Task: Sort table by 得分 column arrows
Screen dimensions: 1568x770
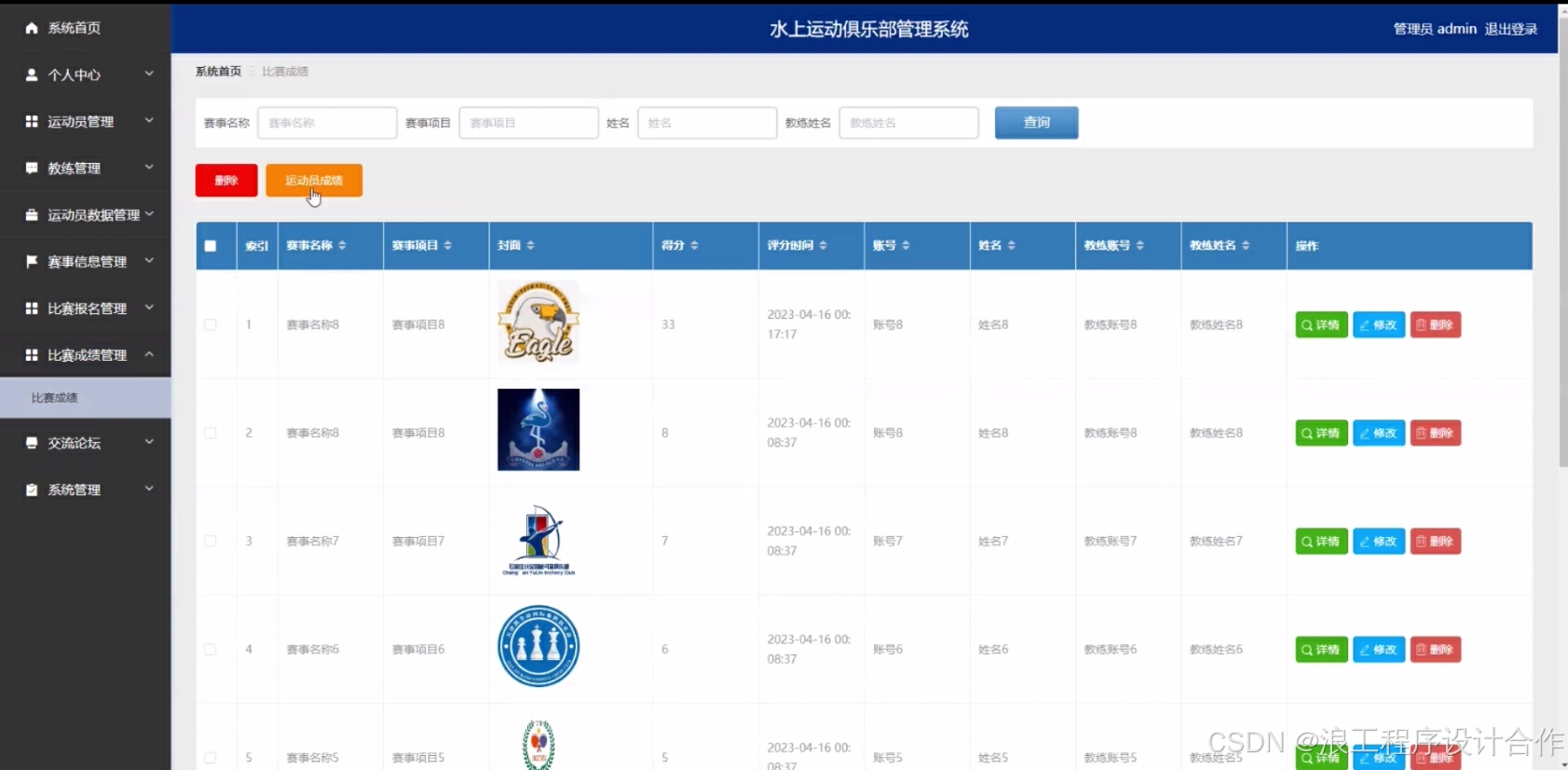Action: (695, 245)
